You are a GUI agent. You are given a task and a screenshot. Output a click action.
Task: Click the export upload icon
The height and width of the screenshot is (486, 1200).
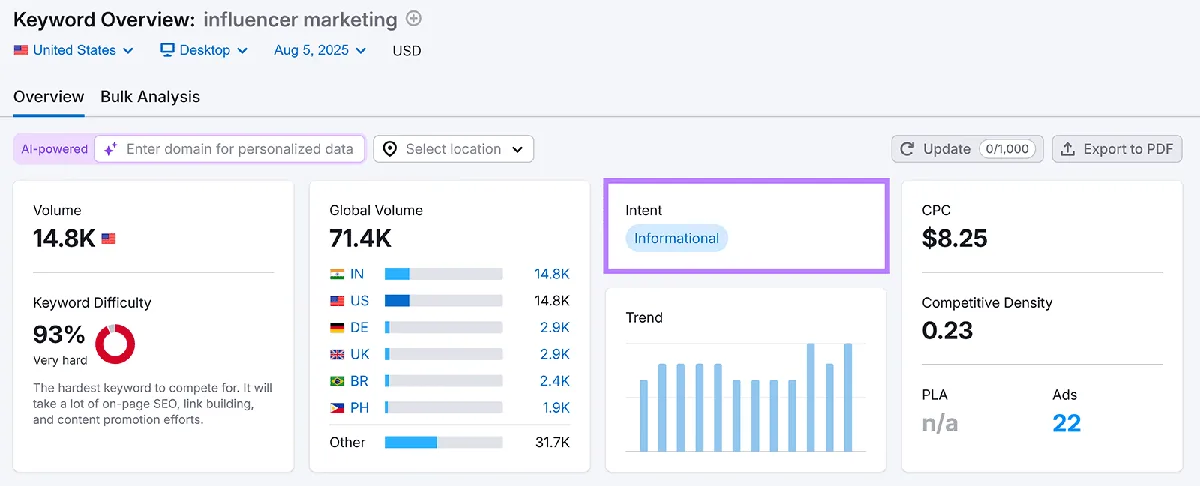(x=1069, y=149)
